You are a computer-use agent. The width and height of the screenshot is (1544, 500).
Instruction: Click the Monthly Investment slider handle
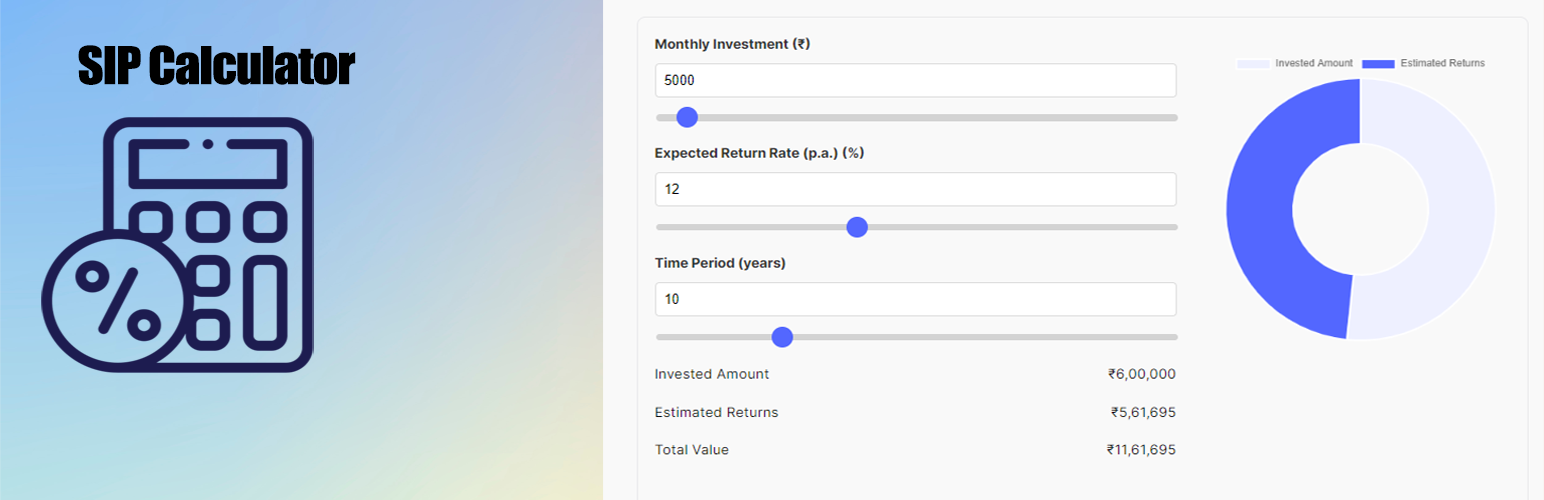tap(687, 118)
